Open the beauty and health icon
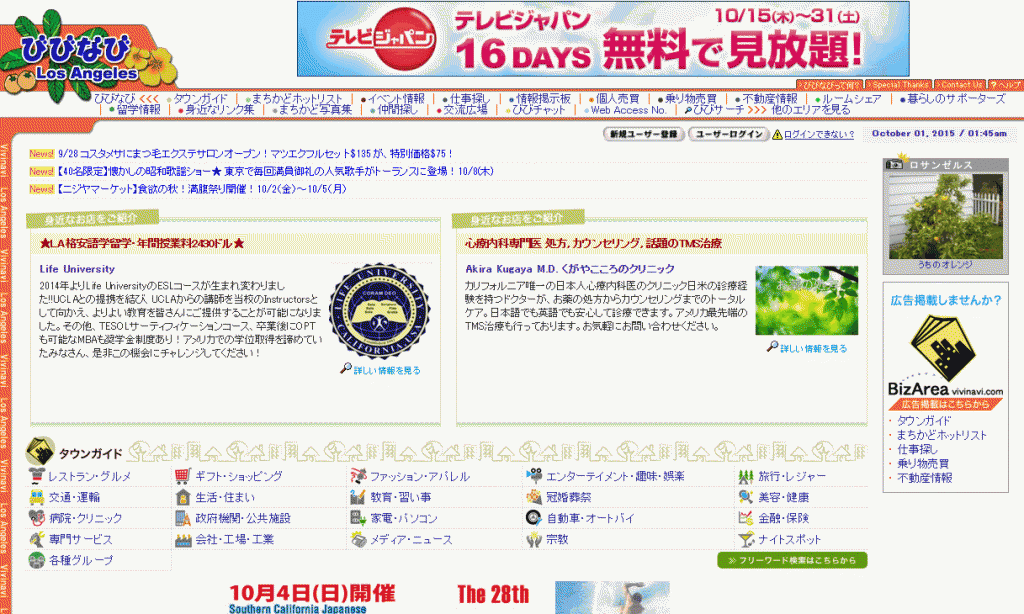Screen dimensions: 1024x614 coord(746,497)
